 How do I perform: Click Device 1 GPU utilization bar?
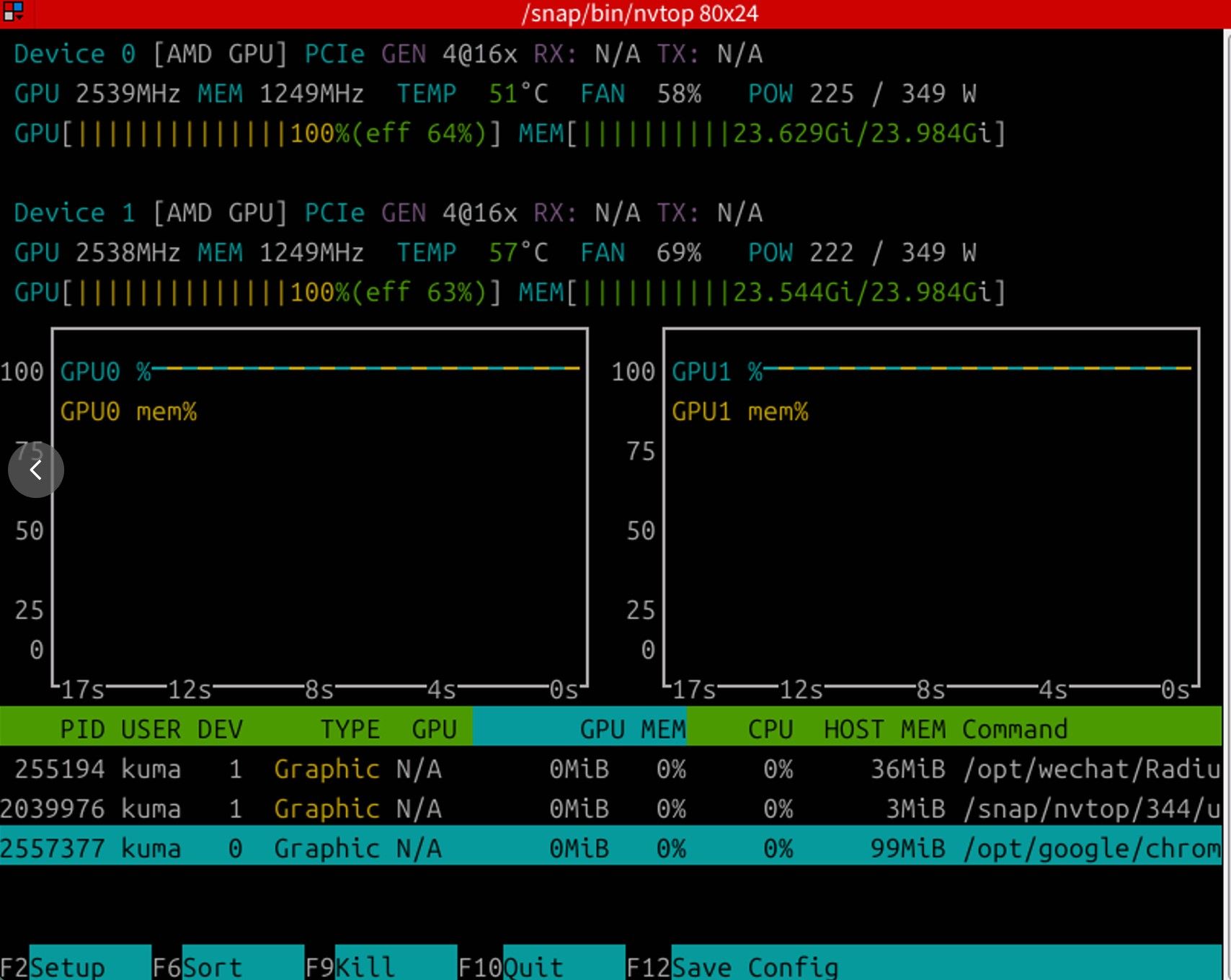pyautogui.click(x=257, y=292)
